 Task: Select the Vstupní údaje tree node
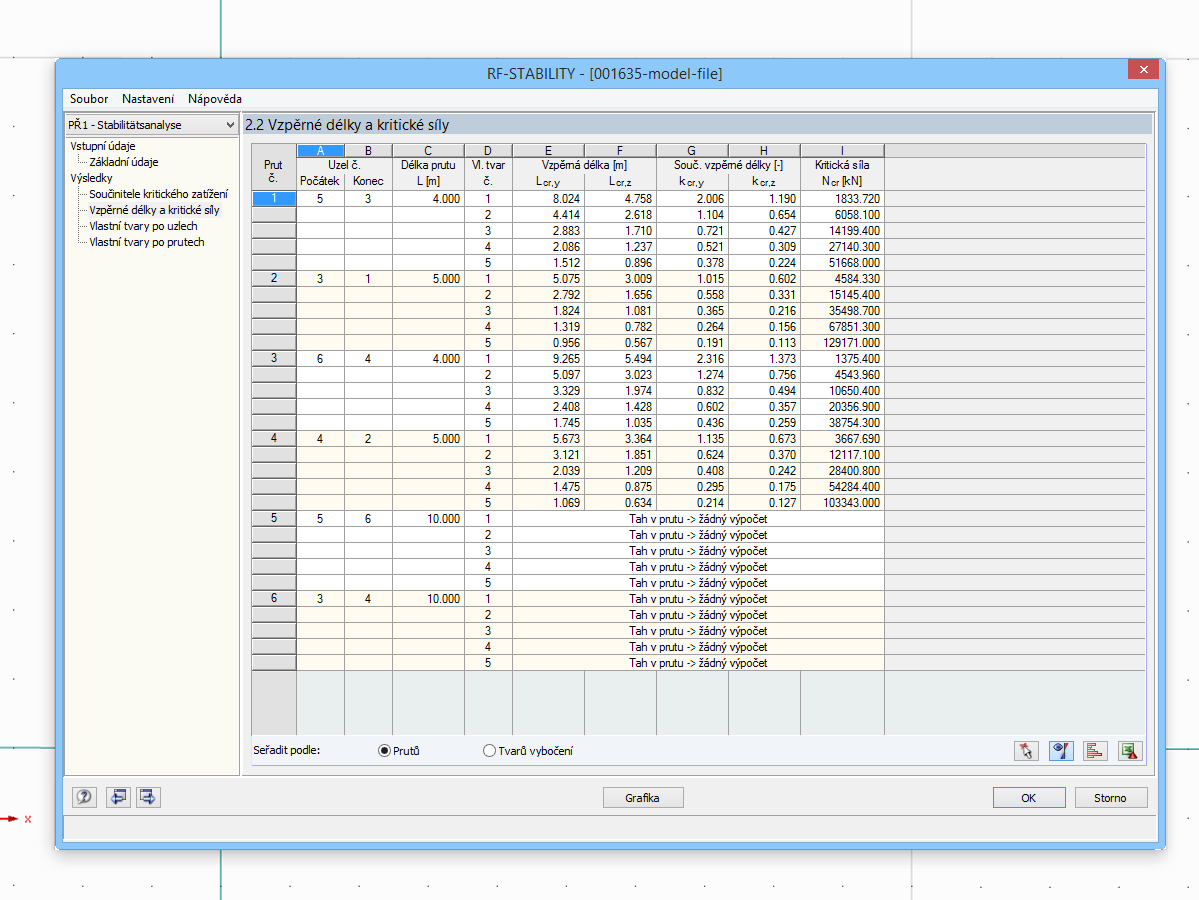click(102, 146)
